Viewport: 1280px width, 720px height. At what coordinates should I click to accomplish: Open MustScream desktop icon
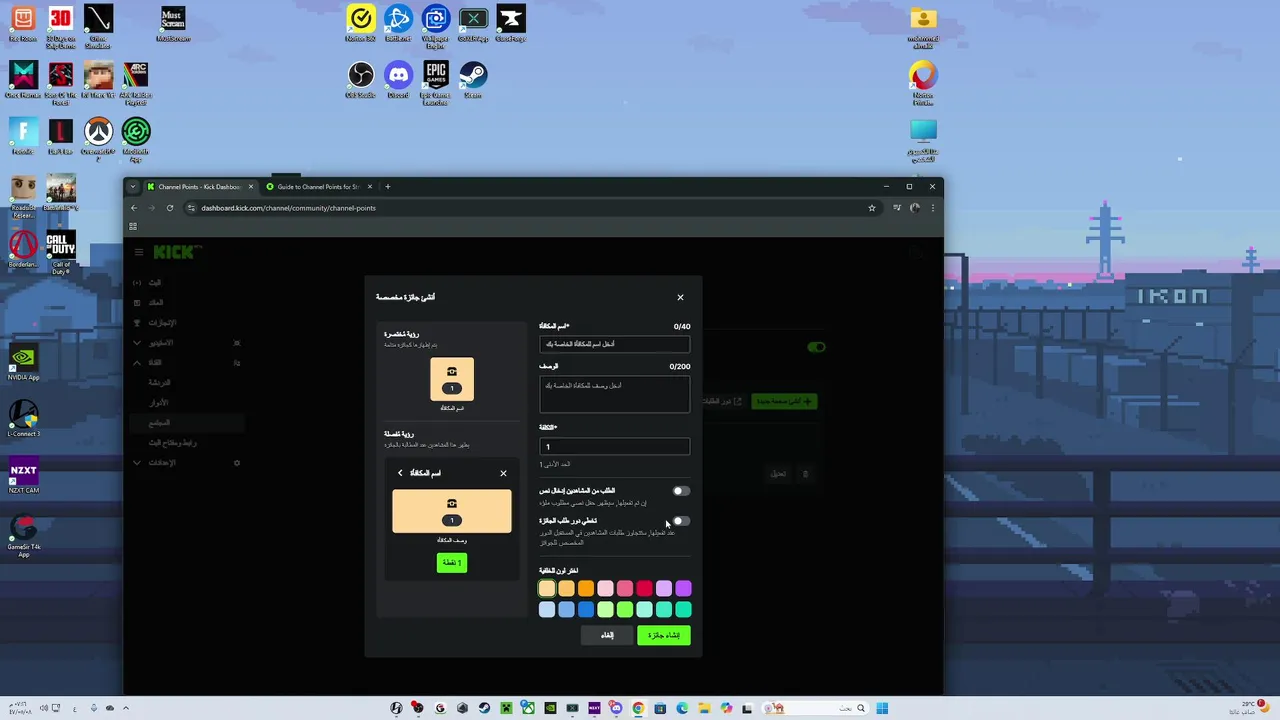[x=173, y=24]
